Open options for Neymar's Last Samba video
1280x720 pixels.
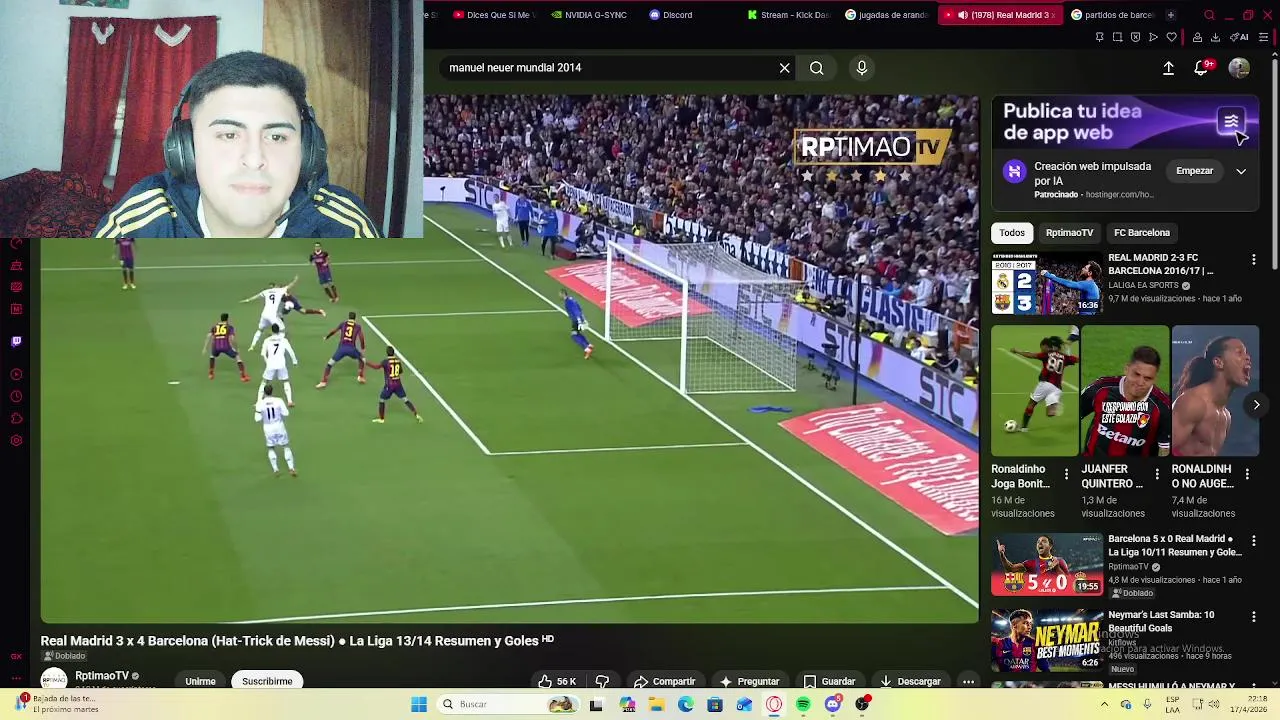(1254, 617)
